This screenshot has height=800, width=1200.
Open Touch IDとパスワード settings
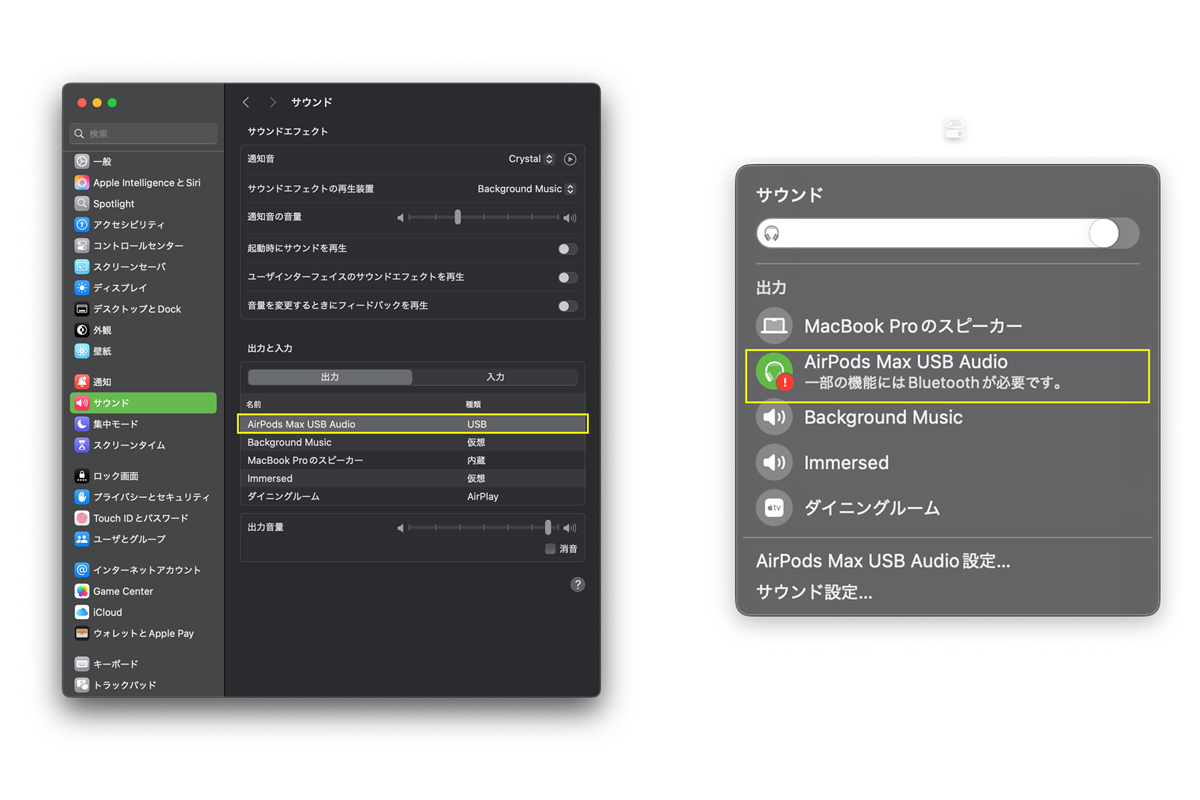pyautogui.click(x=143, y=518)
